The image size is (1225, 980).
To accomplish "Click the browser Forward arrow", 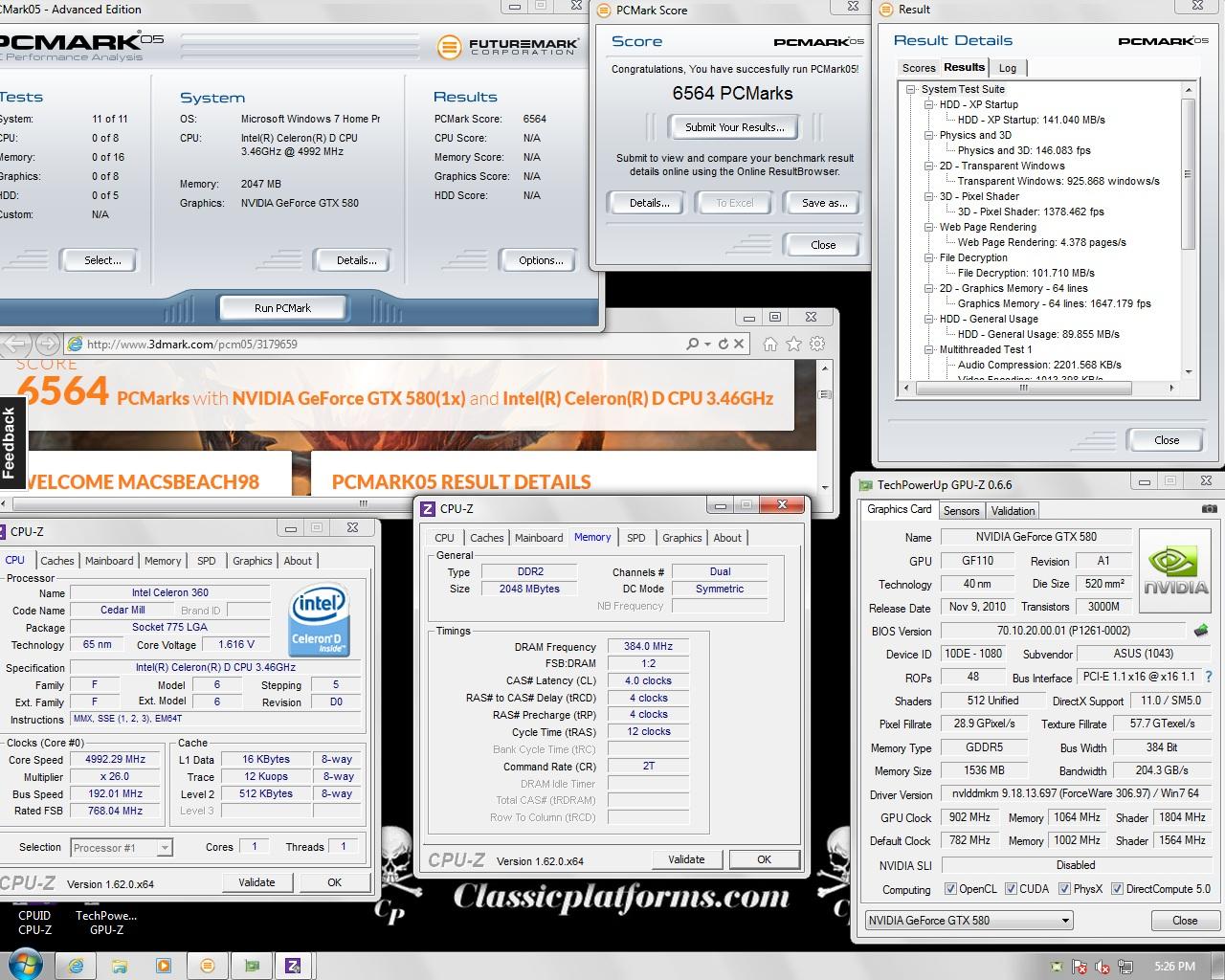I will click(x=47, y=344).
